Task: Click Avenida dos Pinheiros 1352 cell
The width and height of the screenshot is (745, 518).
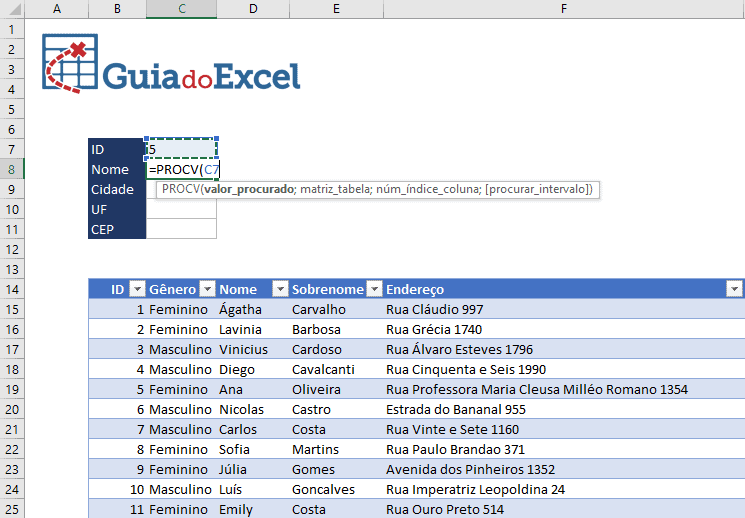Action: 564,469
